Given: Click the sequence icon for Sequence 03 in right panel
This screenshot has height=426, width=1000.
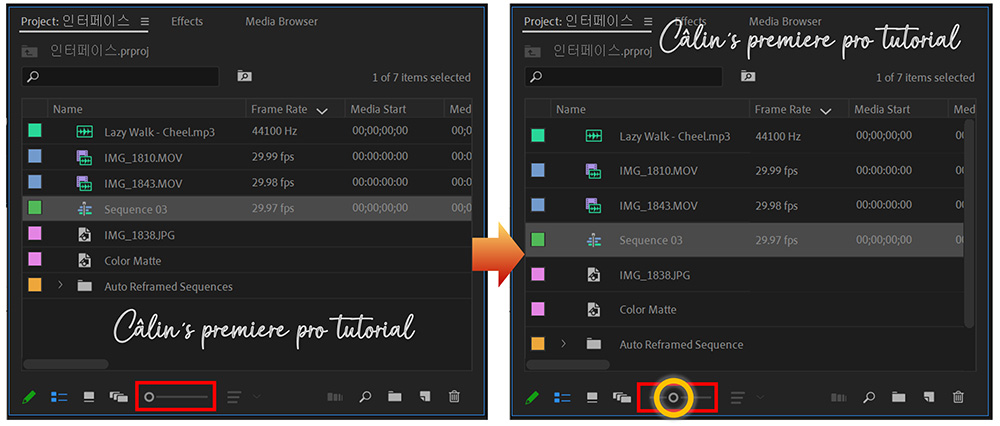Looking at the screenshot, I should 594,240.
